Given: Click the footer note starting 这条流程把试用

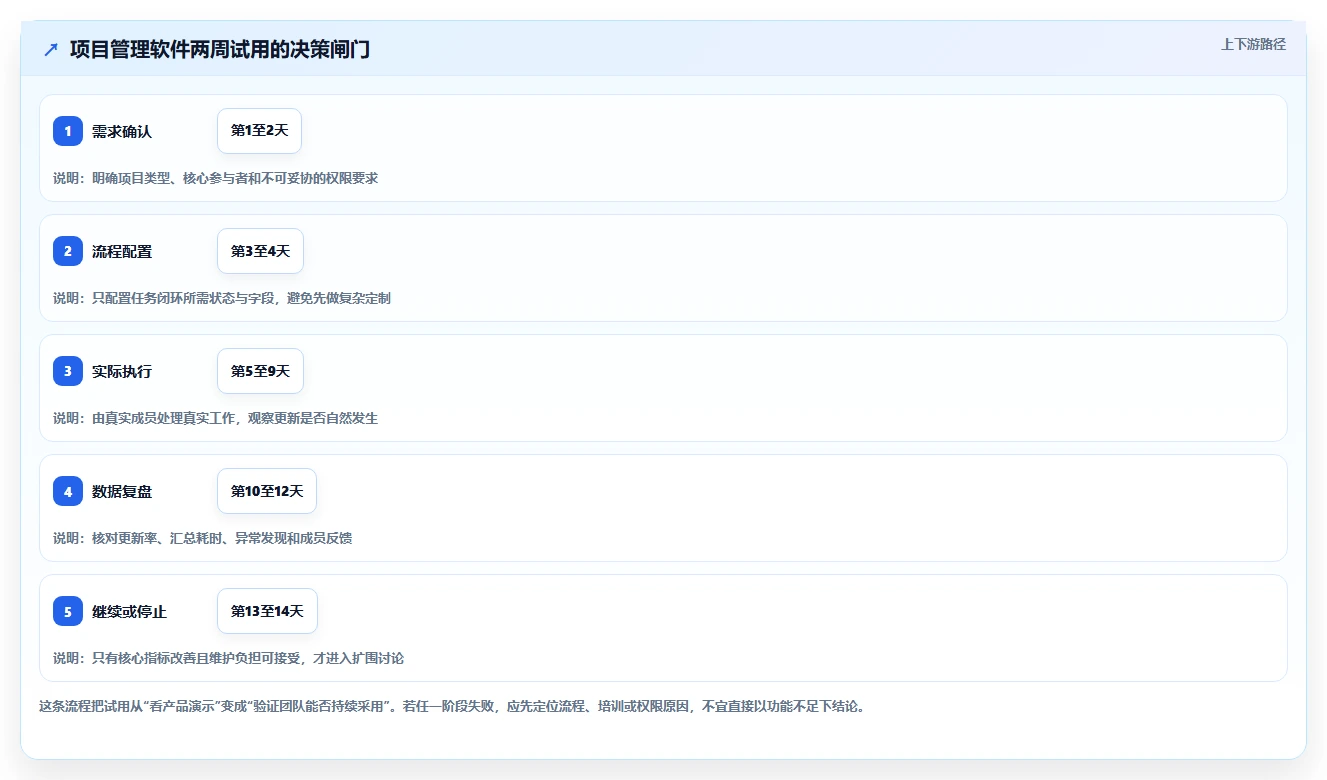Looking at the screenshot, I should 452,706.
